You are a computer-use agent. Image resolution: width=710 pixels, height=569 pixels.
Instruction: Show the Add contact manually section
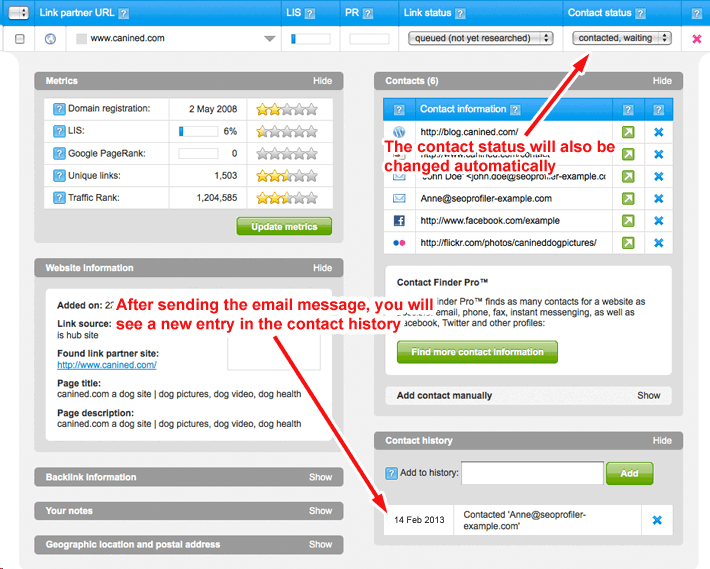pos(649,396)
